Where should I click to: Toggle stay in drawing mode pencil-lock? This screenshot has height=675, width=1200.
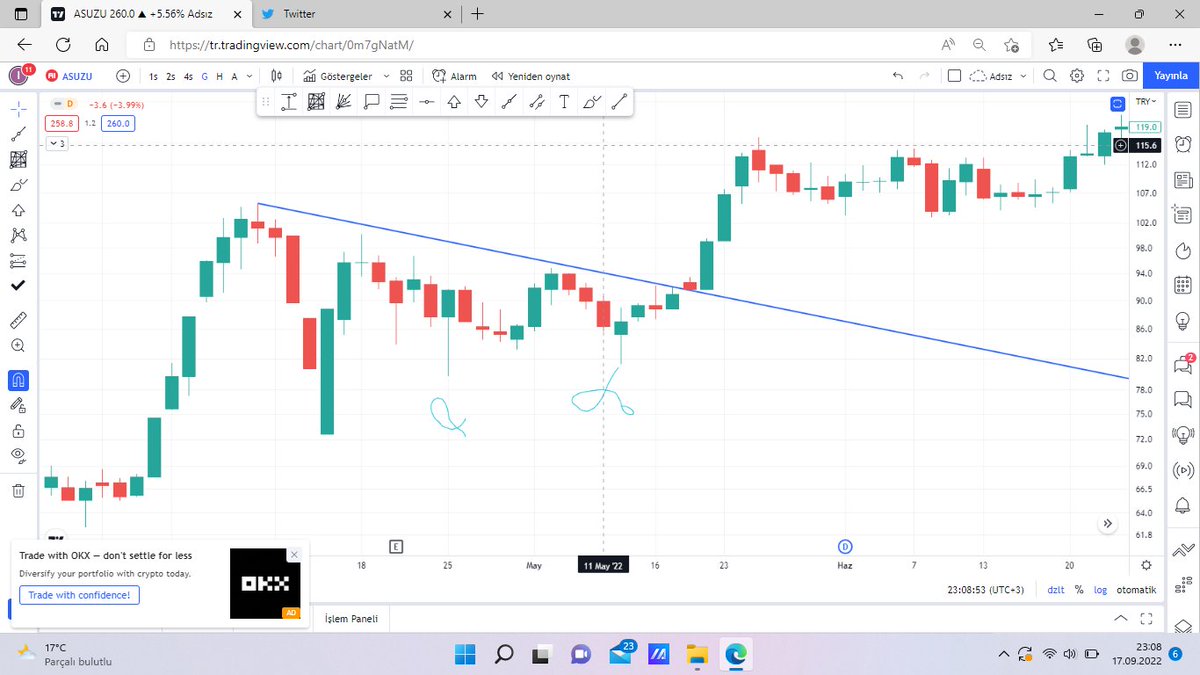[18, 405]
